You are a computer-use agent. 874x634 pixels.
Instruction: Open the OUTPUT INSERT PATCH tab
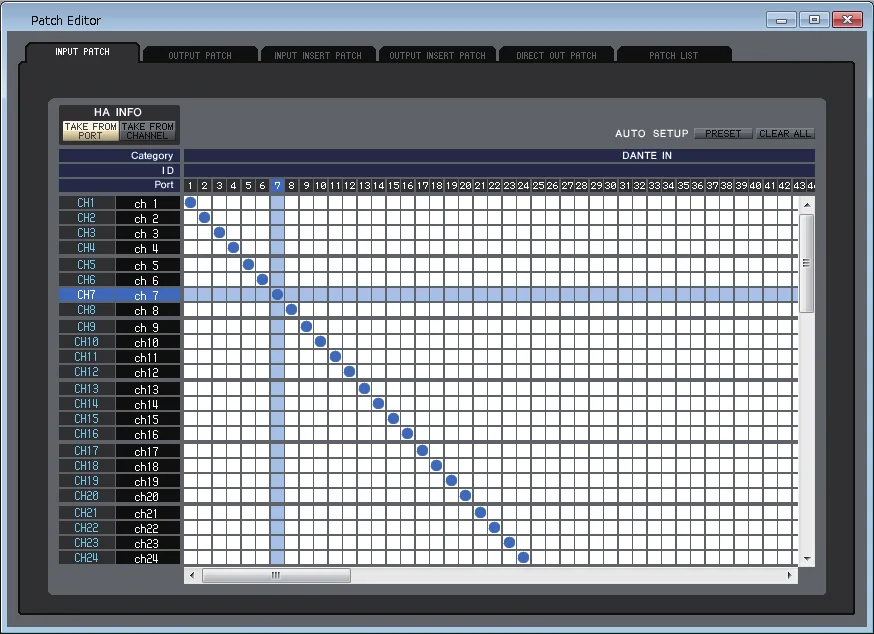pyautogui.click(x=438, y=55)
